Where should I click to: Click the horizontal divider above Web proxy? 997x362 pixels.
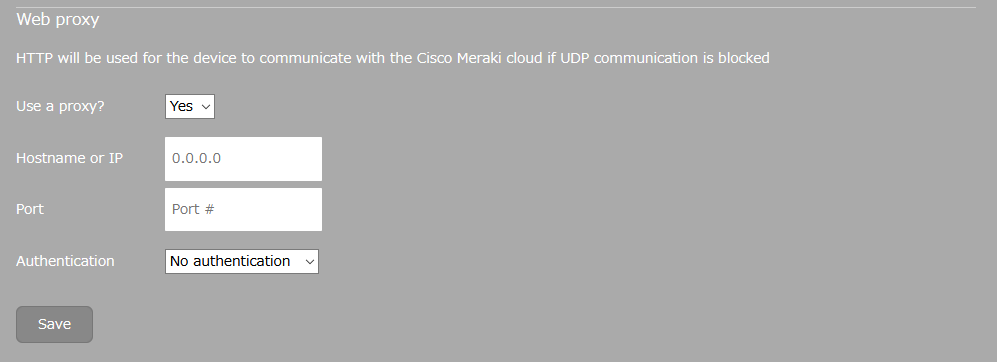[x=495, y=8]
